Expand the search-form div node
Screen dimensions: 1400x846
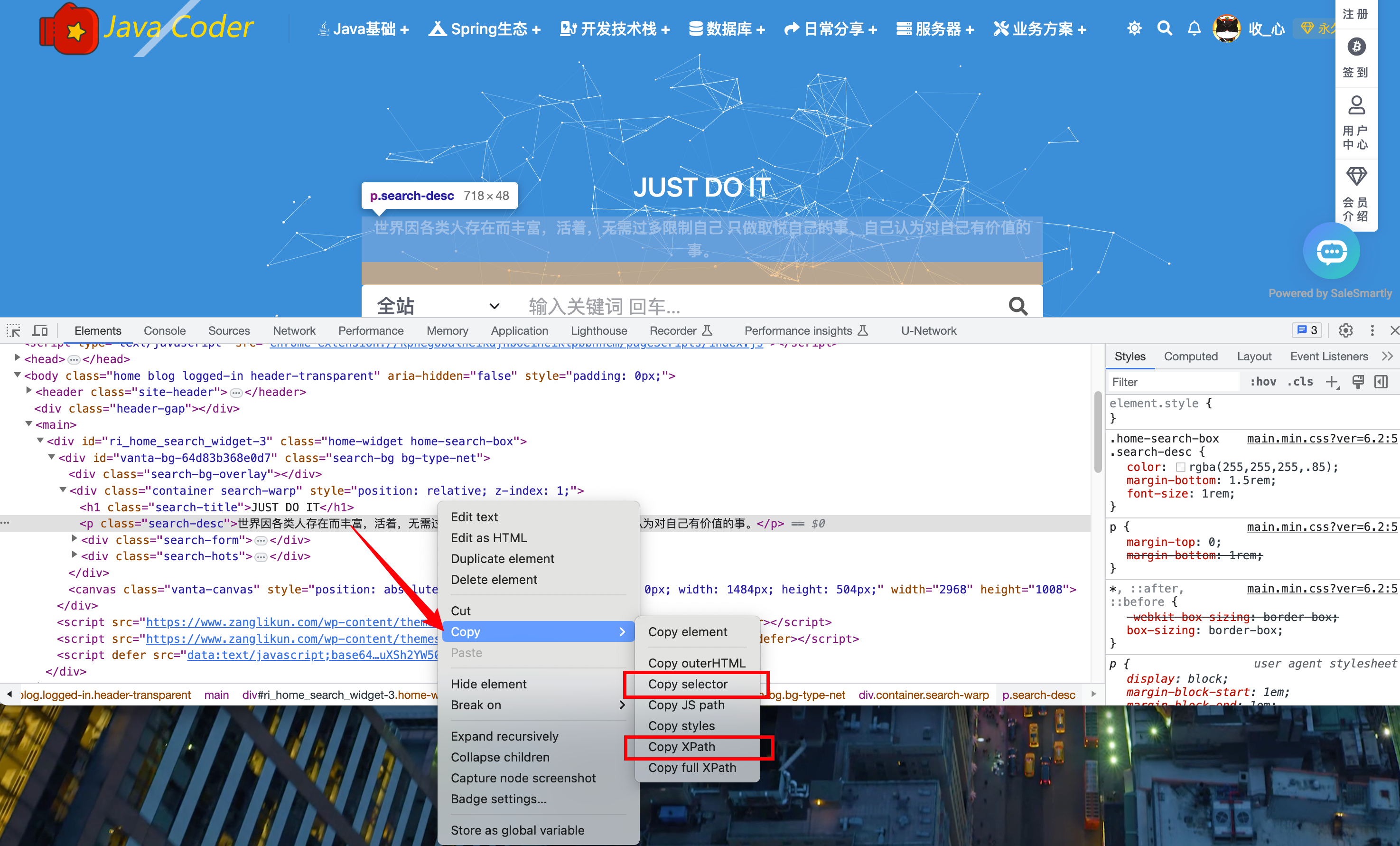click(75, 539)
